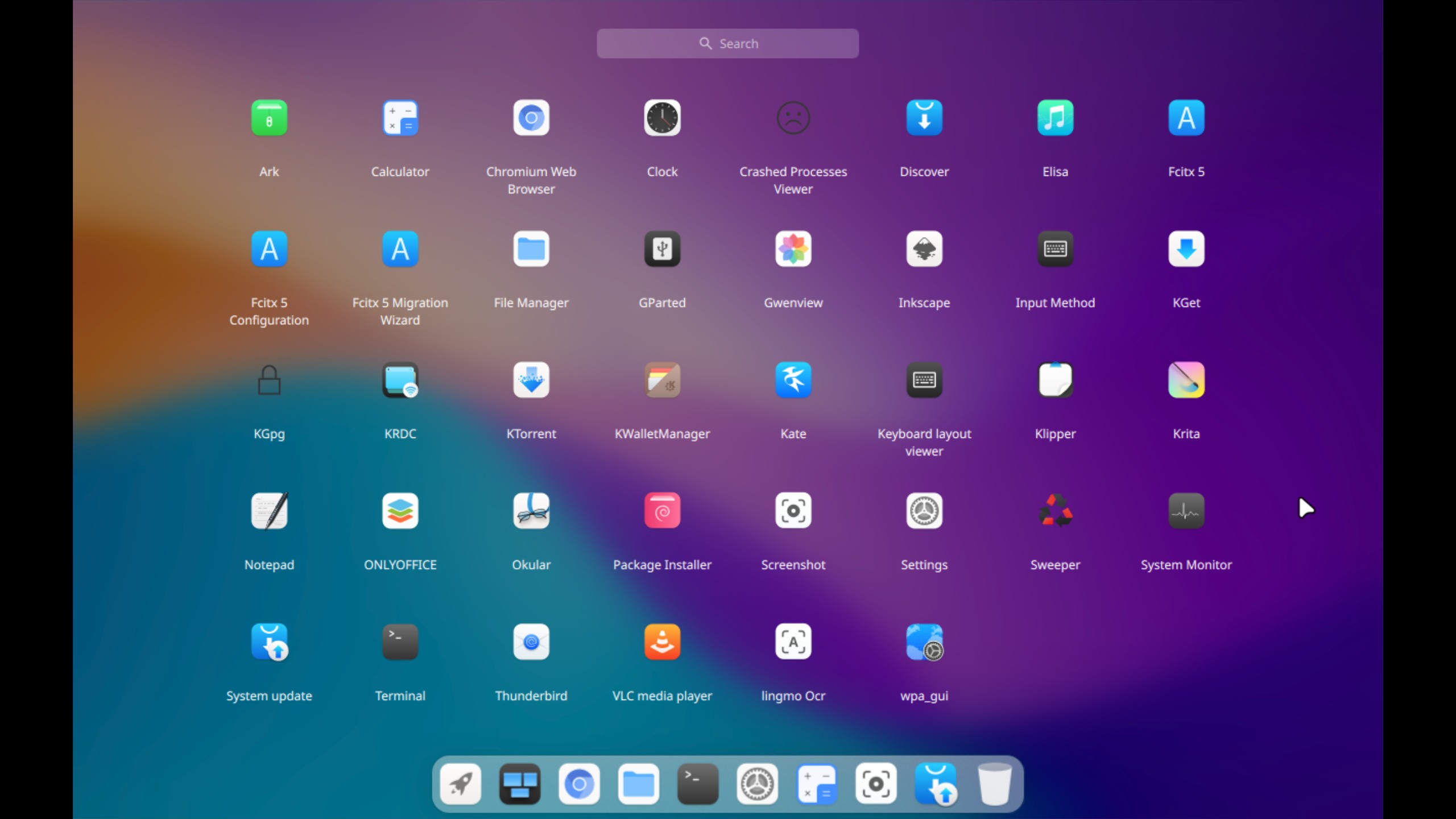Open Chromium from the dock

tap(579, 784)
